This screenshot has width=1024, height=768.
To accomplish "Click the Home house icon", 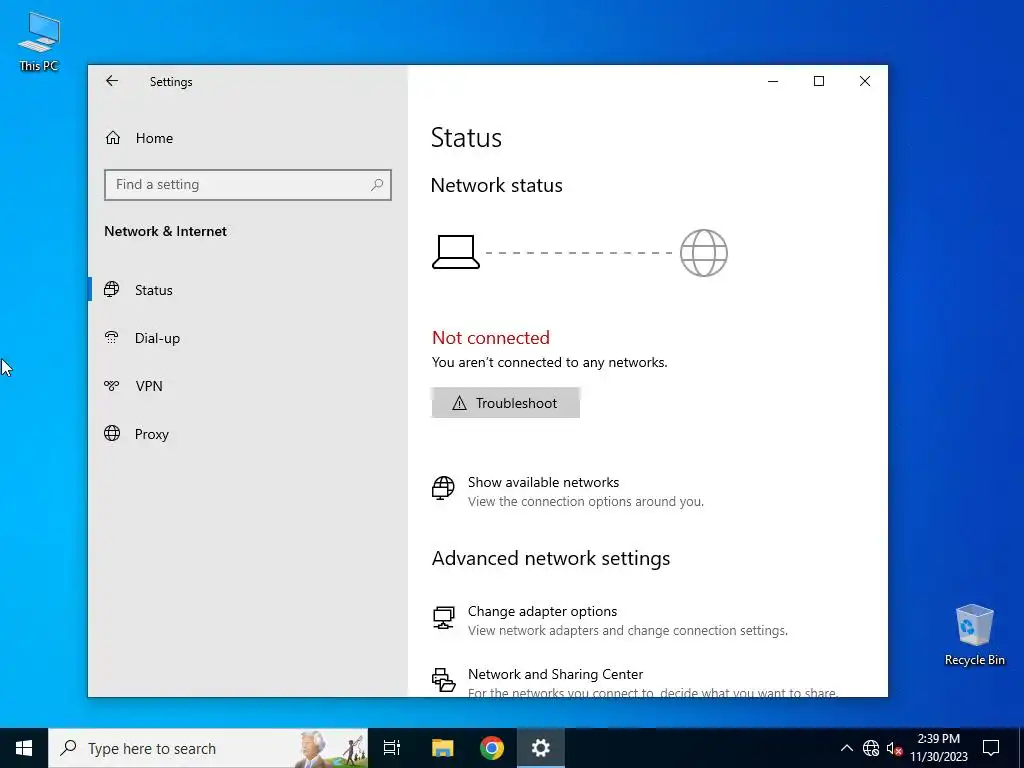I will tap(113, 138).
